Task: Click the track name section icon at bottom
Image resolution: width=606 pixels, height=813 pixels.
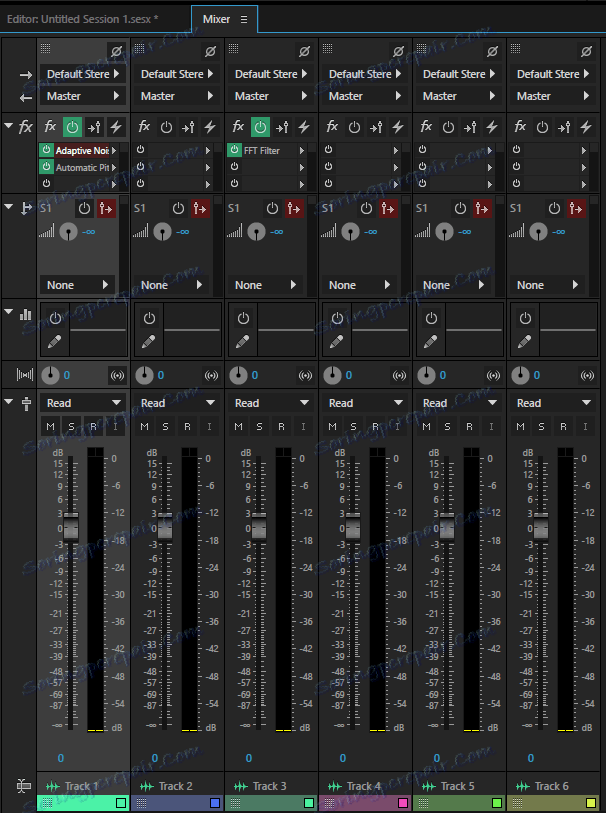Action: pyautogui.click(x=24, y=786)
